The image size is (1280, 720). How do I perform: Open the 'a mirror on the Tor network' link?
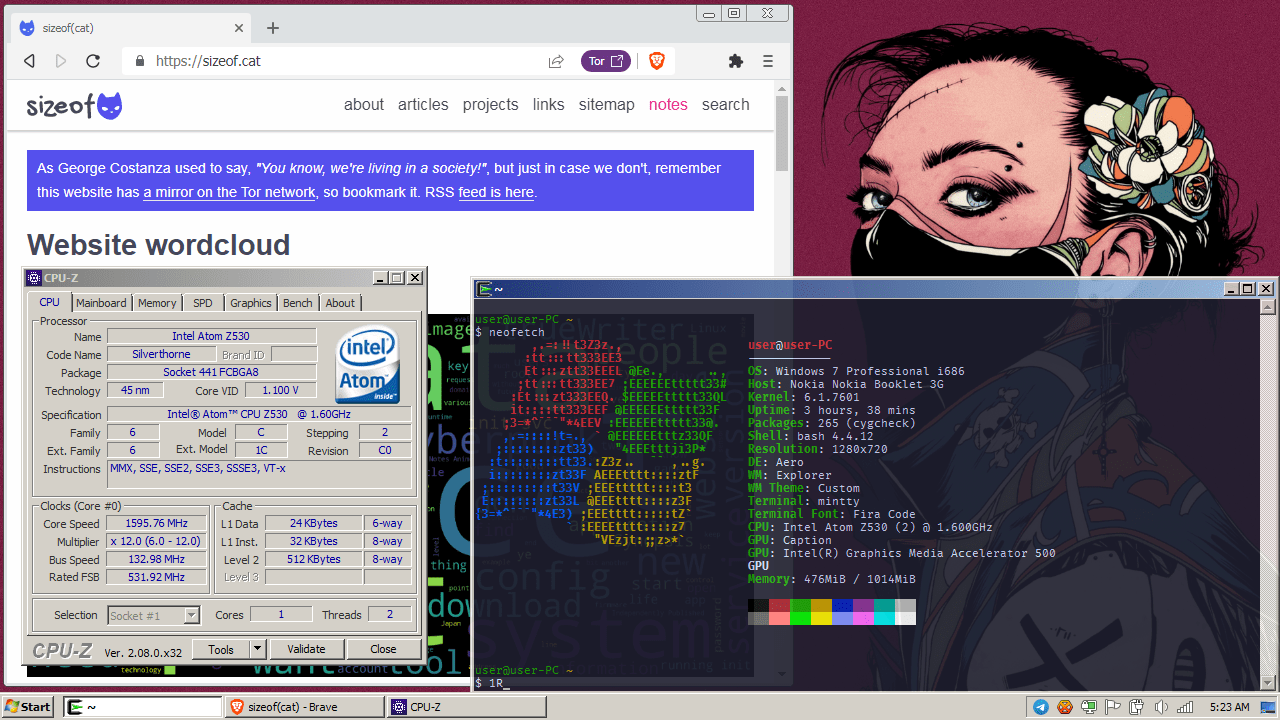coord(229,192)
